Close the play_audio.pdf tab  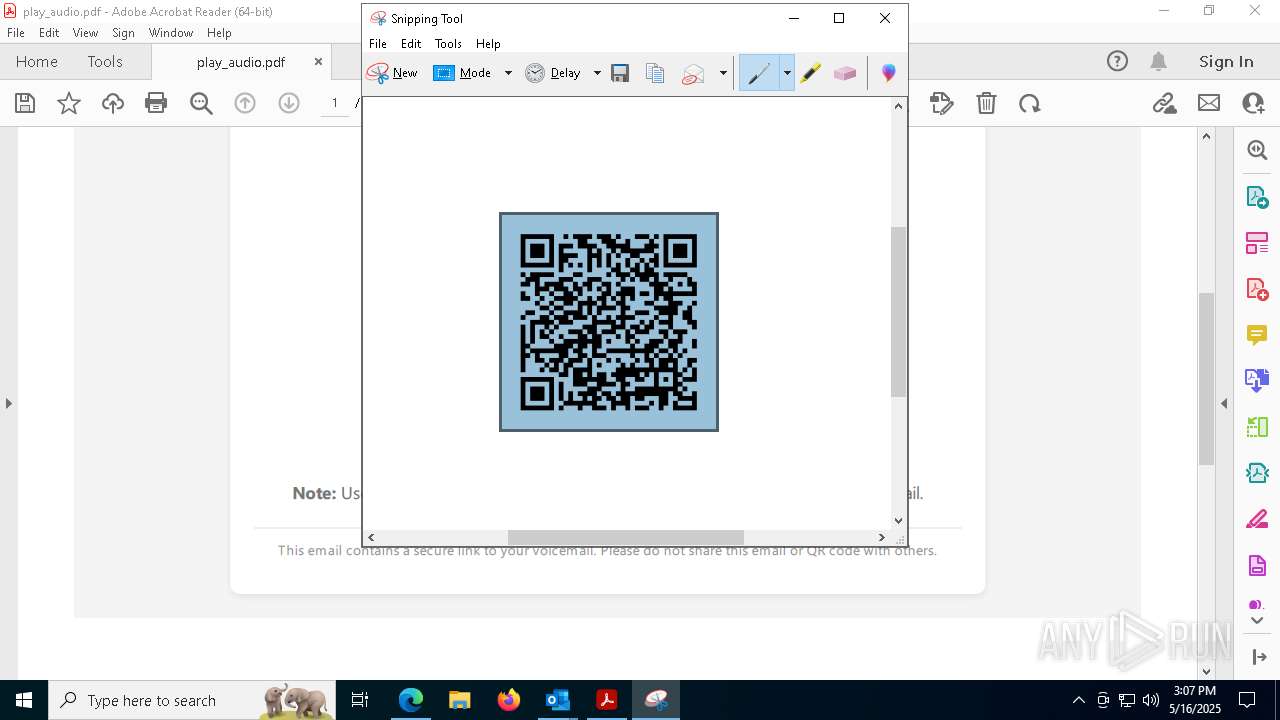point(318,61)
